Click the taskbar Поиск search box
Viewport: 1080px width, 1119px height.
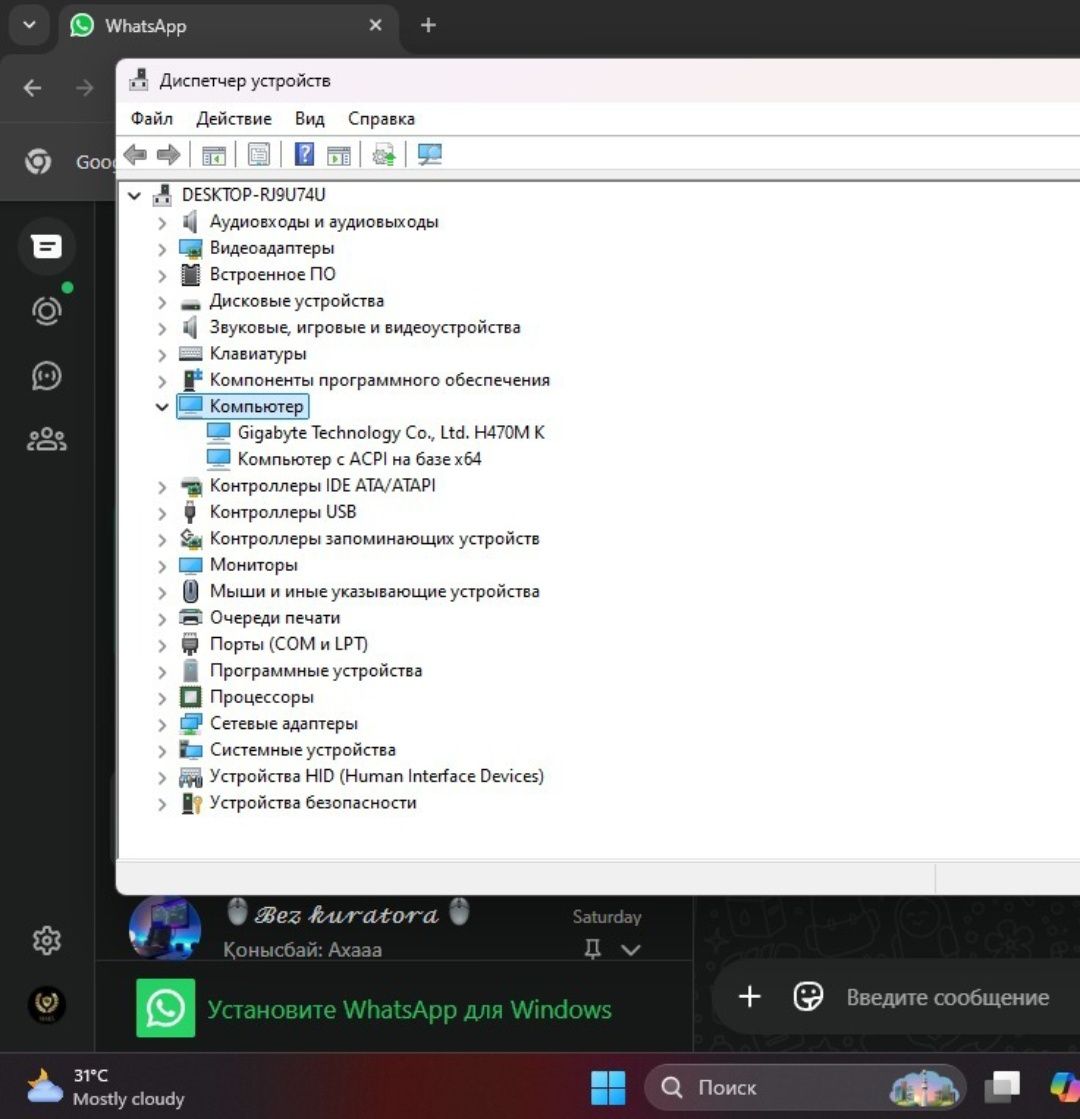tap(805, 1088)
